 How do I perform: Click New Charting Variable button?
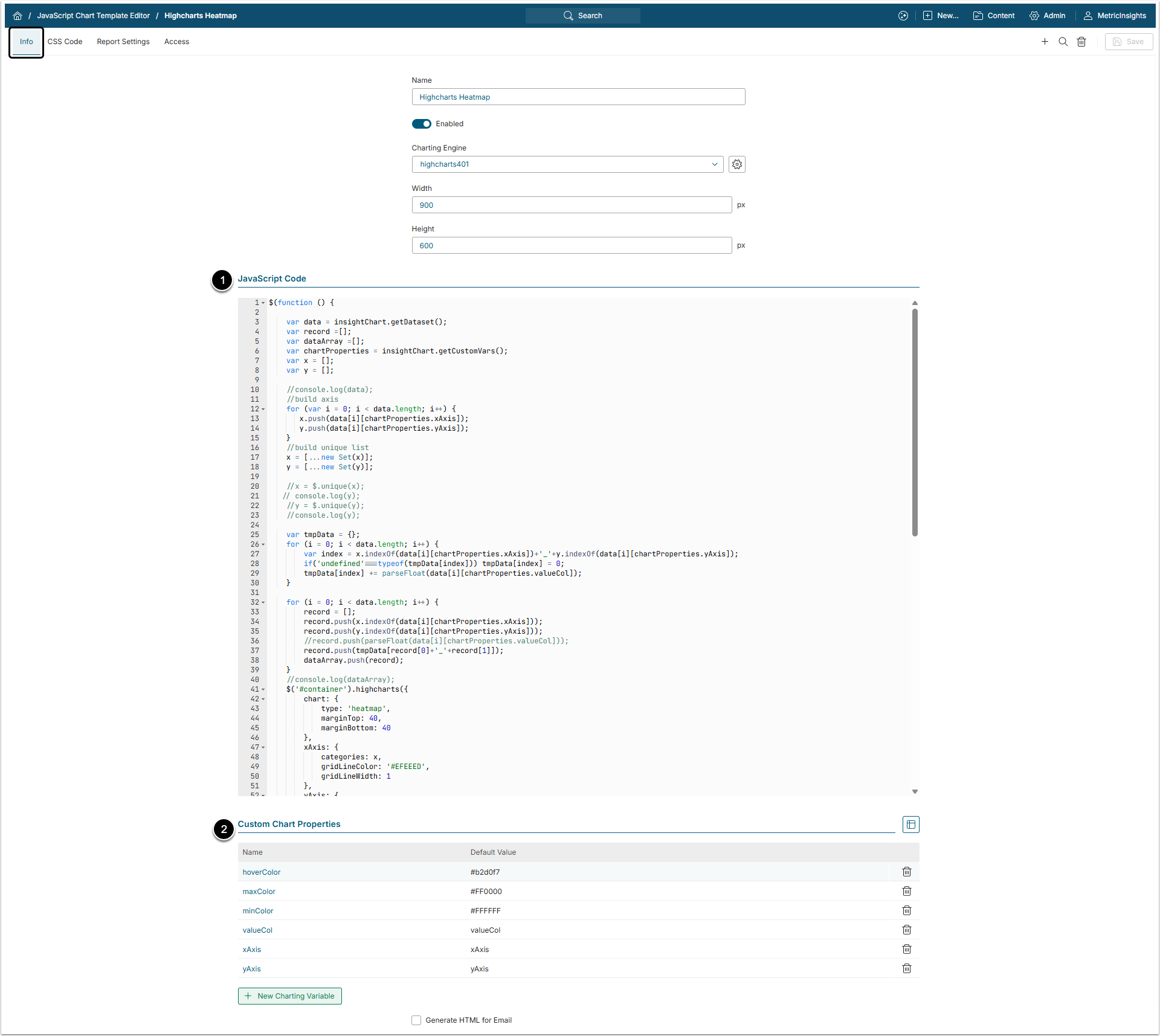pyautogui.click(x=290, y=996)
